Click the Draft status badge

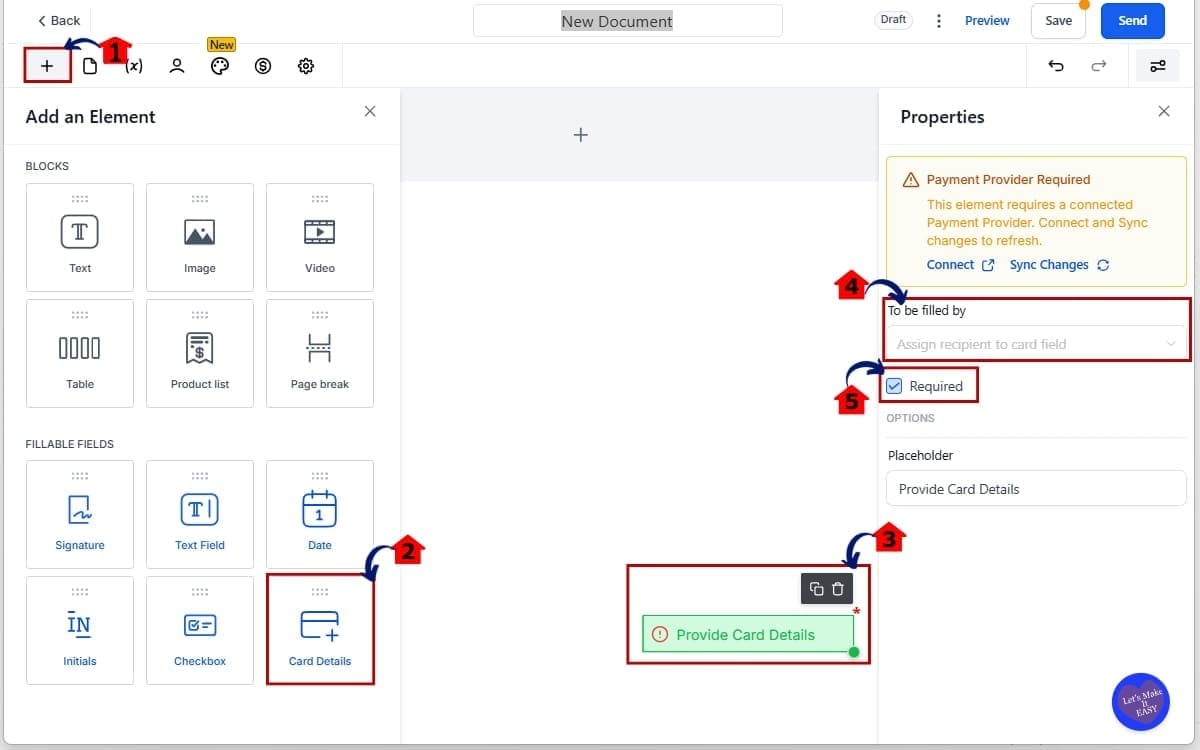[893, 20]
